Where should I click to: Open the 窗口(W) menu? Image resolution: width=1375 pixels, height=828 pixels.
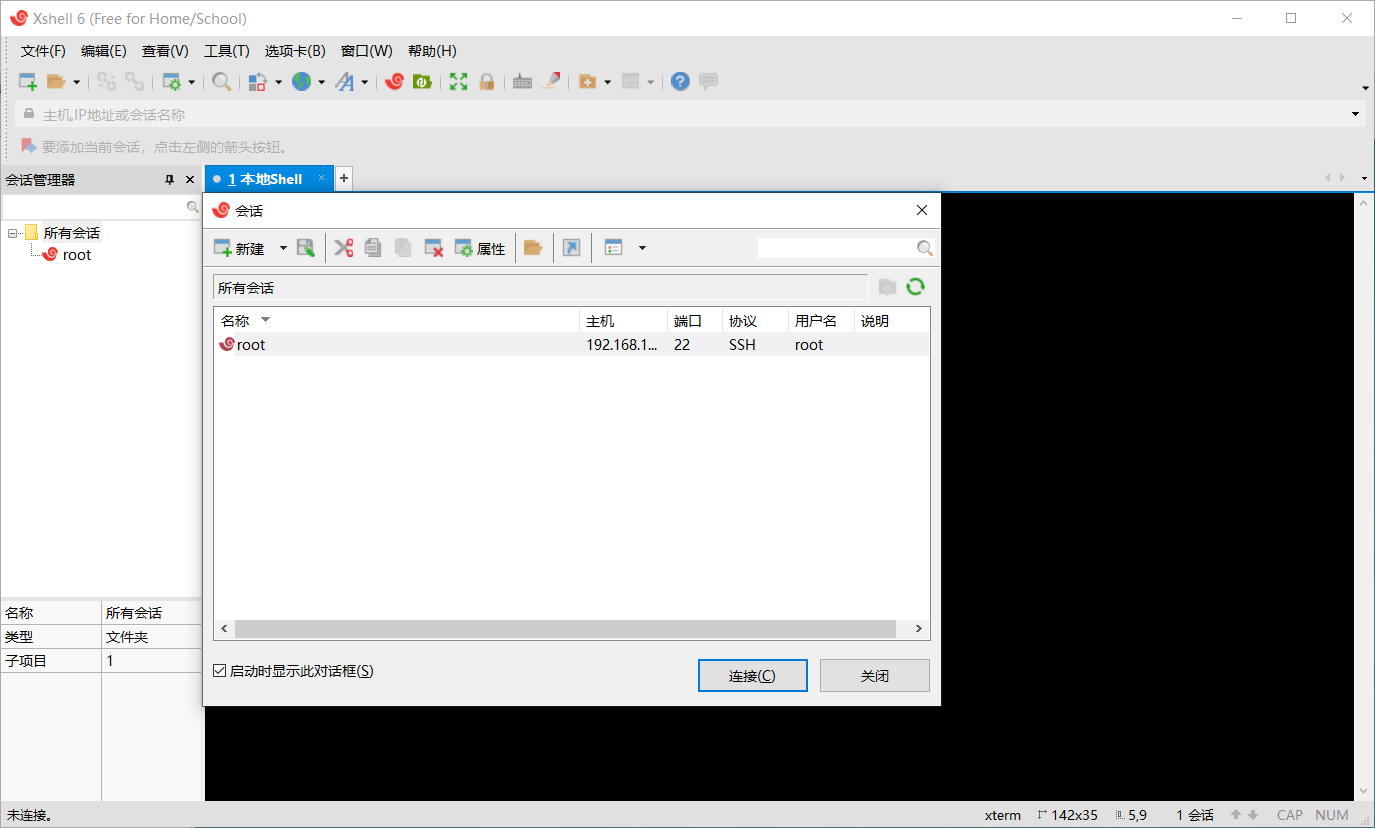click(x=367, y=51)
